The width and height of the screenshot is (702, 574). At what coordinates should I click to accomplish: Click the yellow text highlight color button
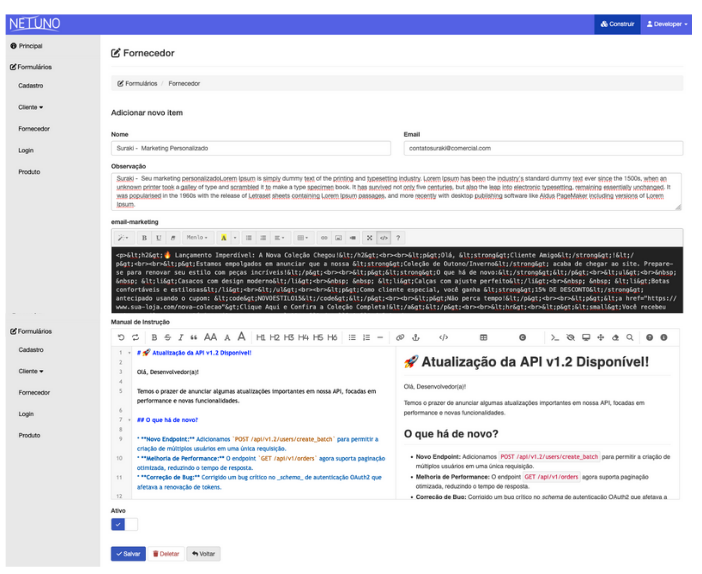click(x=222, y=238)
